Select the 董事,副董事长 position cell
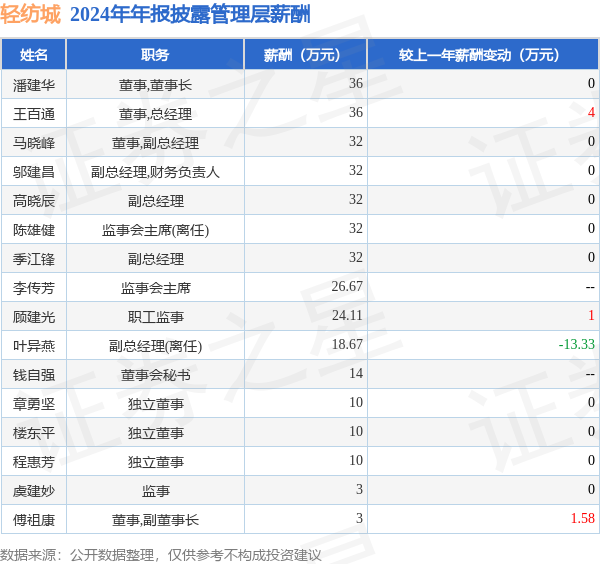Screen dimensions: 600x564 tap(155, 520)
